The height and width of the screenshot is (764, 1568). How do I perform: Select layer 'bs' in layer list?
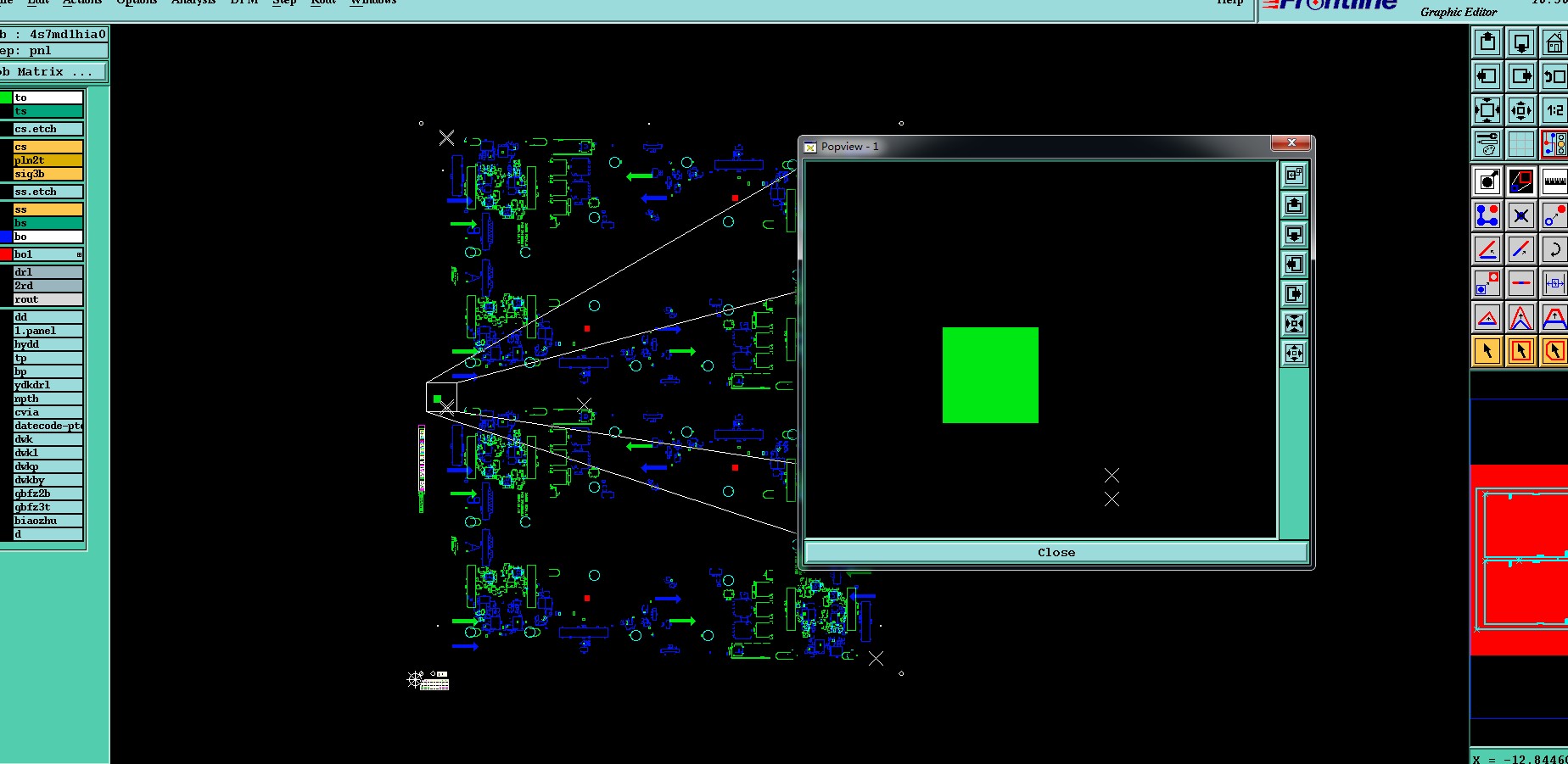(x=48, y=223)
